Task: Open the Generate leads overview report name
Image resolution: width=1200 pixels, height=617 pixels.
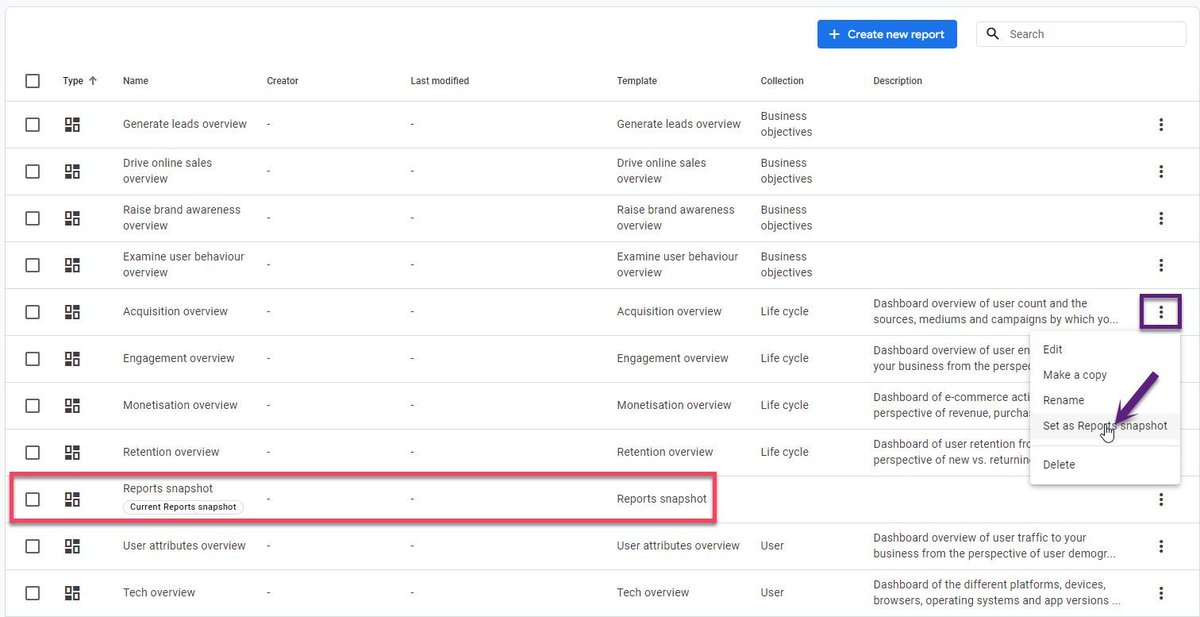Action: click(185, 125)
